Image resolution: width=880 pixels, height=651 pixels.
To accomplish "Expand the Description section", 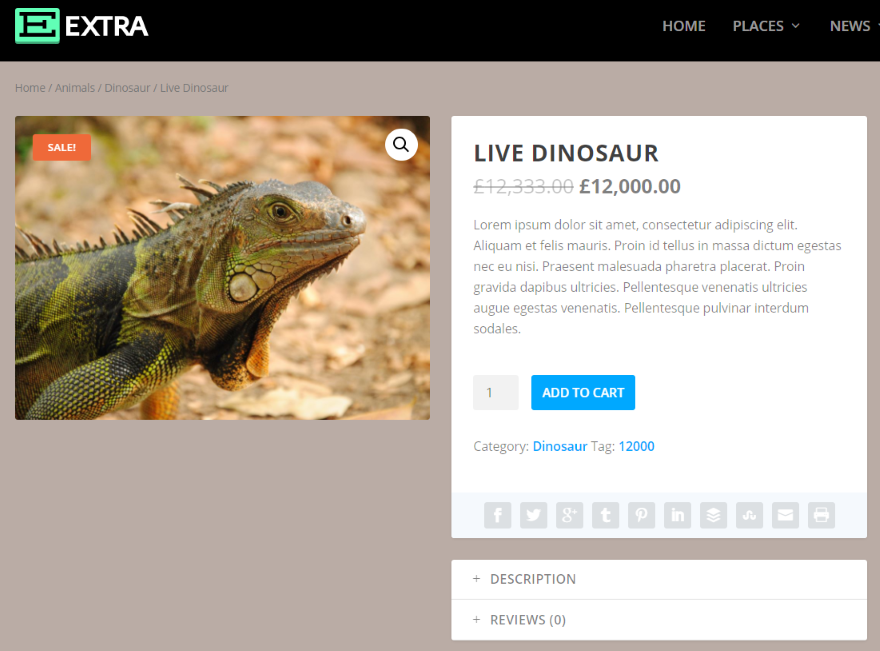I will 659,579.
